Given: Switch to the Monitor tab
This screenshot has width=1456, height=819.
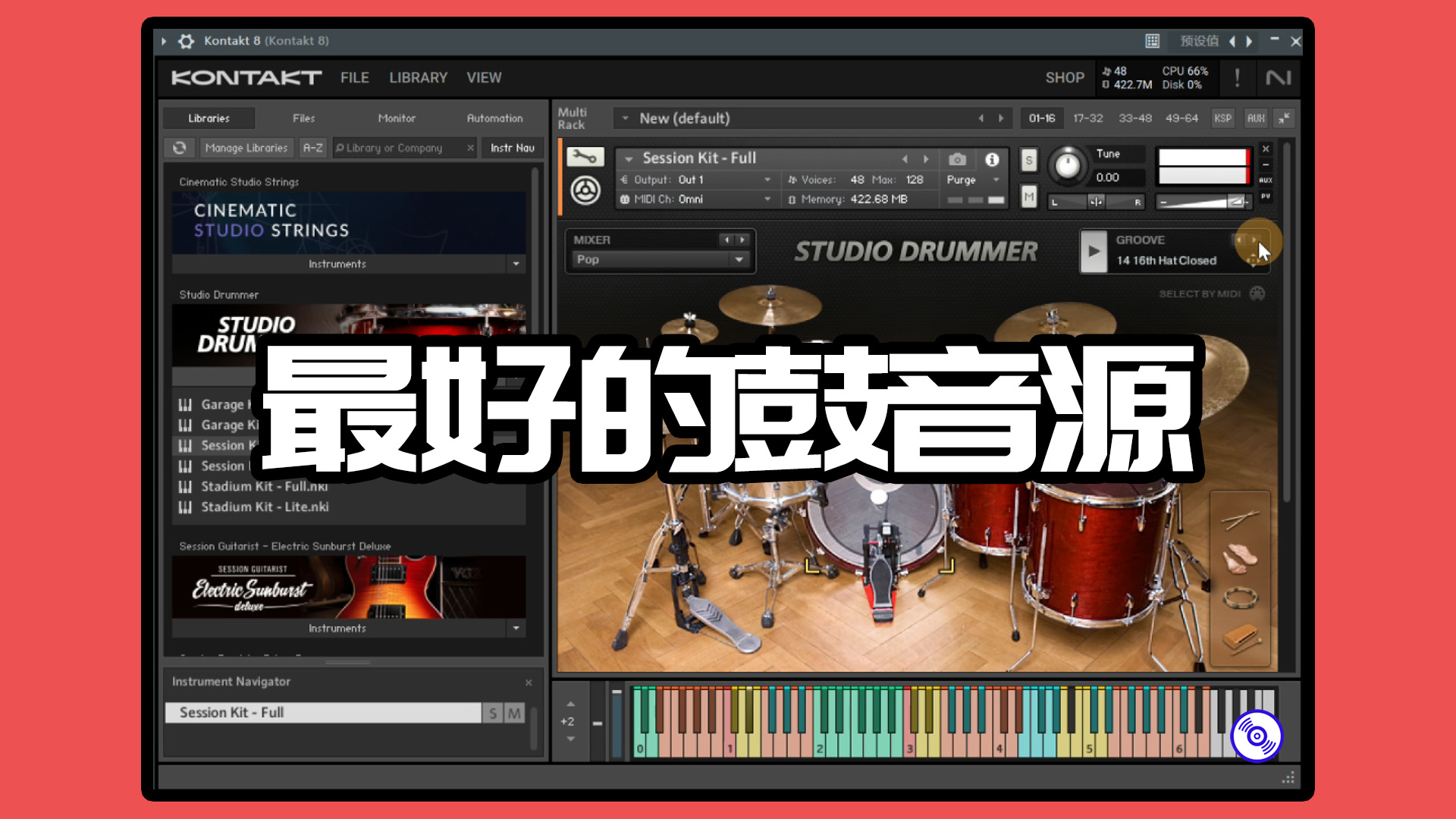Looking at the screenshot, I should [397, 118].
